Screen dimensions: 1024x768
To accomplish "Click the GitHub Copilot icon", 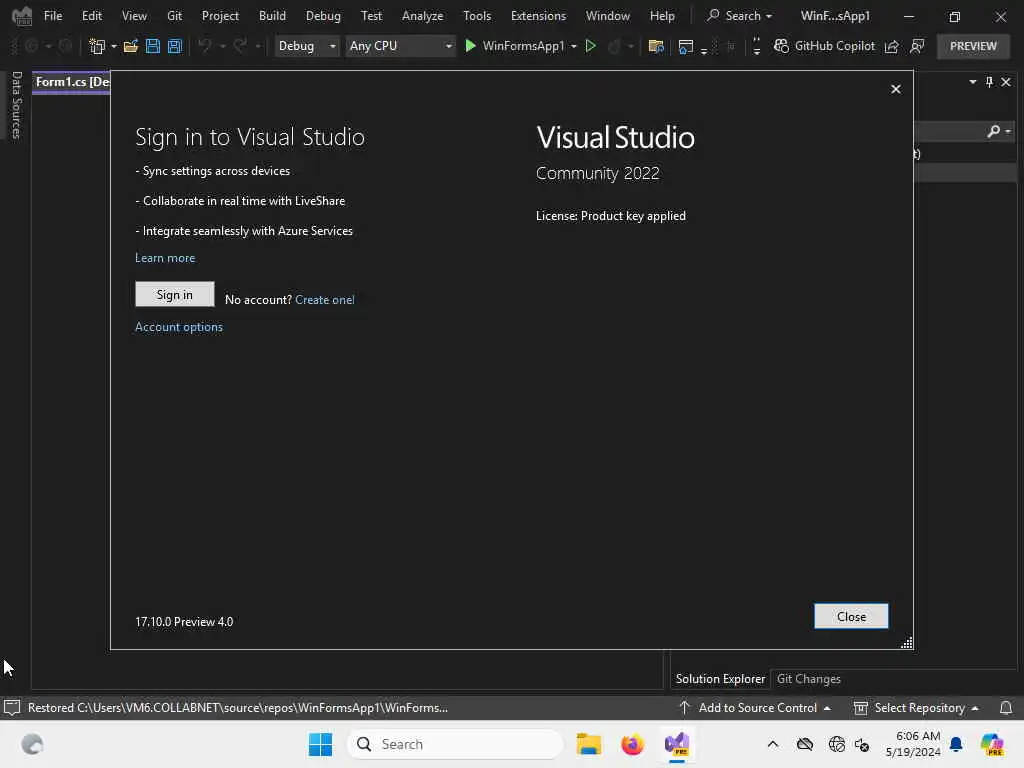I will pos(781,46).
